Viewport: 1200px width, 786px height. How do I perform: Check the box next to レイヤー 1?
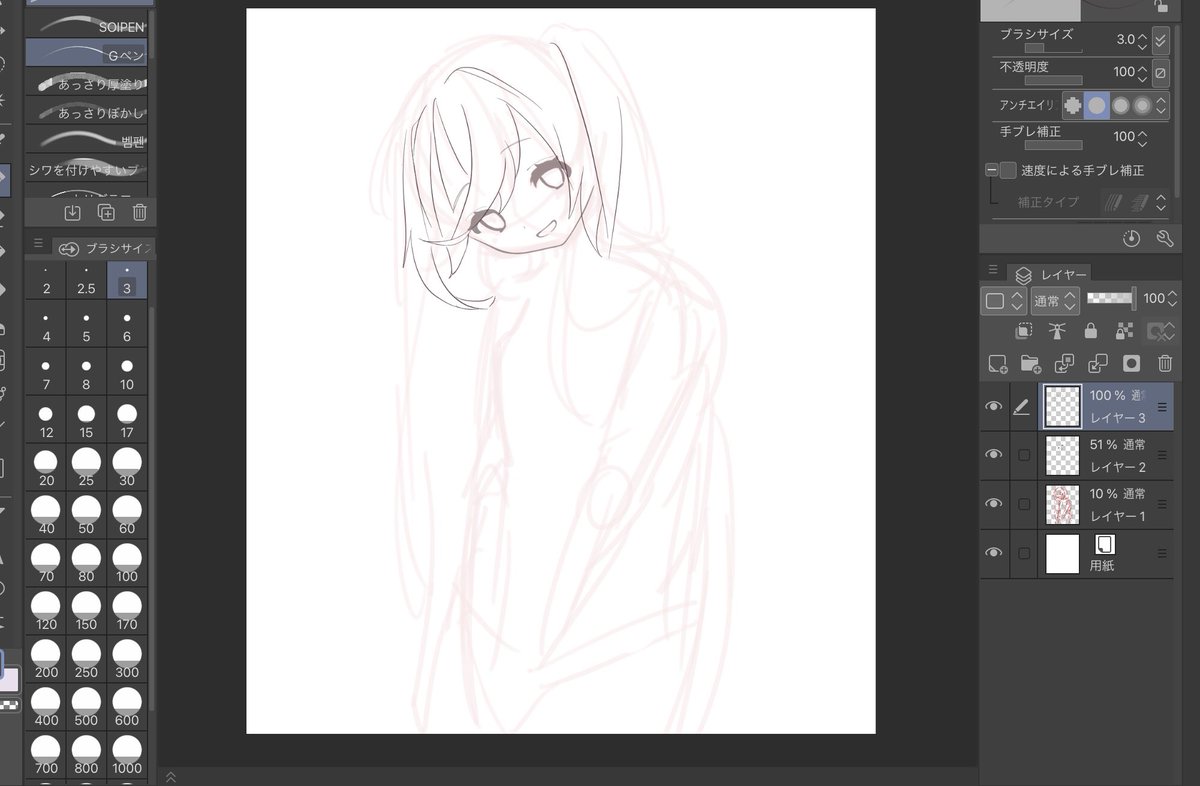(x=1023, y=504)
